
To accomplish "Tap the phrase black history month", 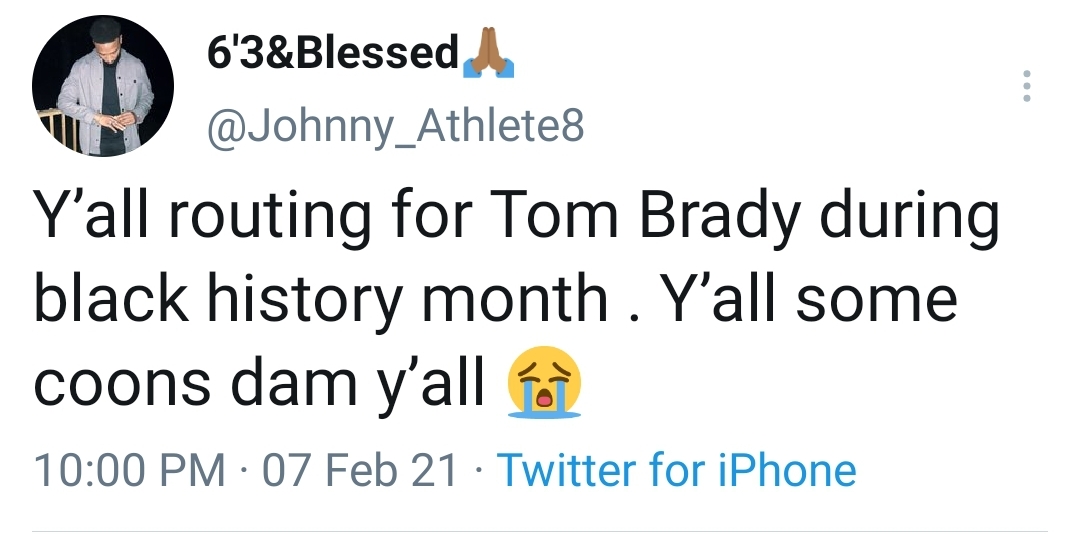I will tap(320, 301).
